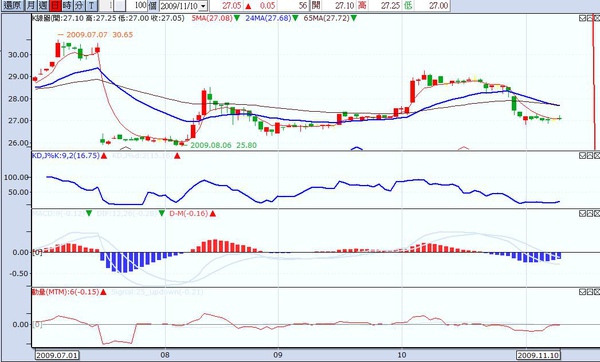The image size is (600, 362).
Task: Collapse MTM panel using its down-arrow icon
Action: [582, 292]
